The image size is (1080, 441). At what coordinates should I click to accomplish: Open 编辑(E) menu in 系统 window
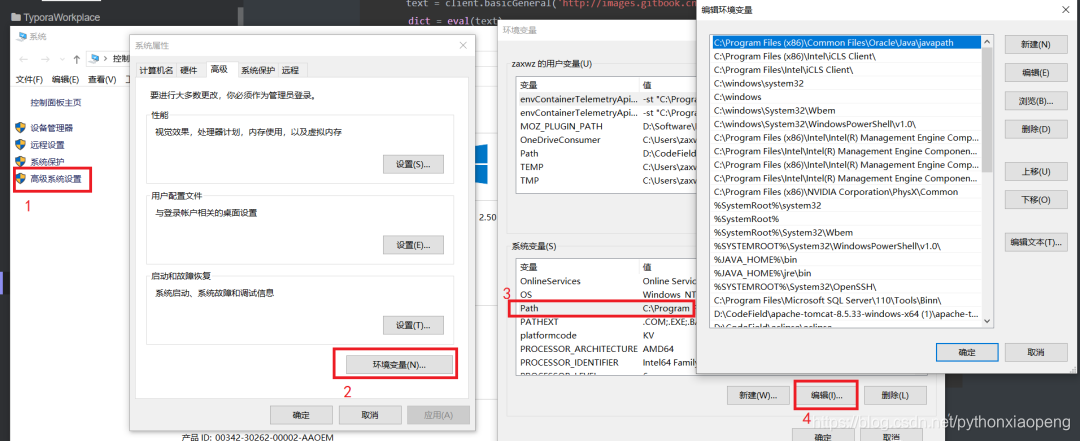(65, 79)
